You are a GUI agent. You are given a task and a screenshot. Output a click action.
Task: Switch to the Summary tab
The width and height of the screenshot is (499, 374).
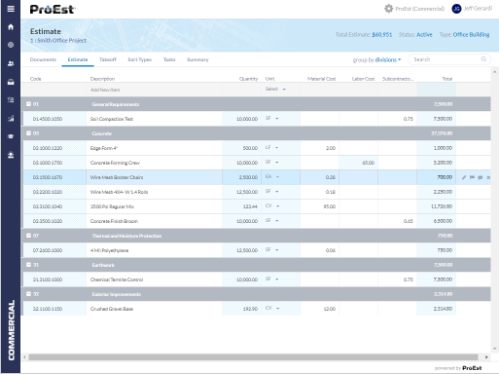(x=198, y=59)
